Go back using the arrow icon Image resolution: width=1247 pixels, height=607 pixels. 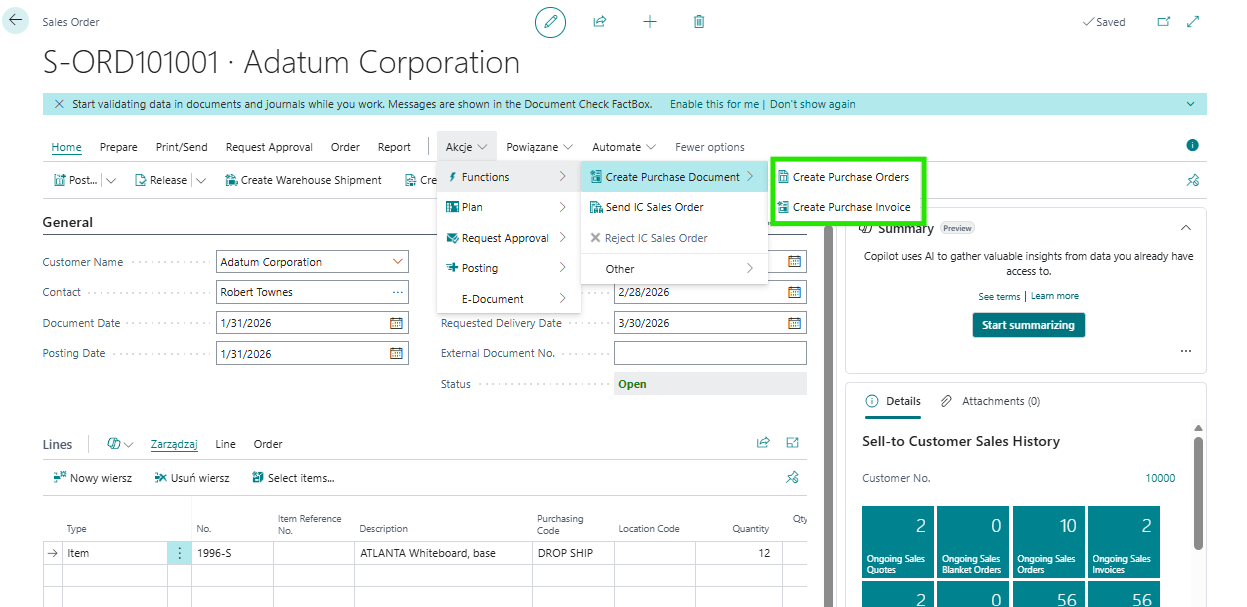tap(16, 20)
